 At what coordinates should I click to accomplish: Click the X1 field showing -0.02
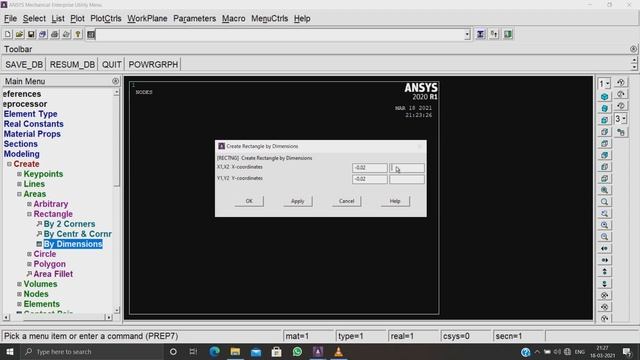click(x=370, y=168)
